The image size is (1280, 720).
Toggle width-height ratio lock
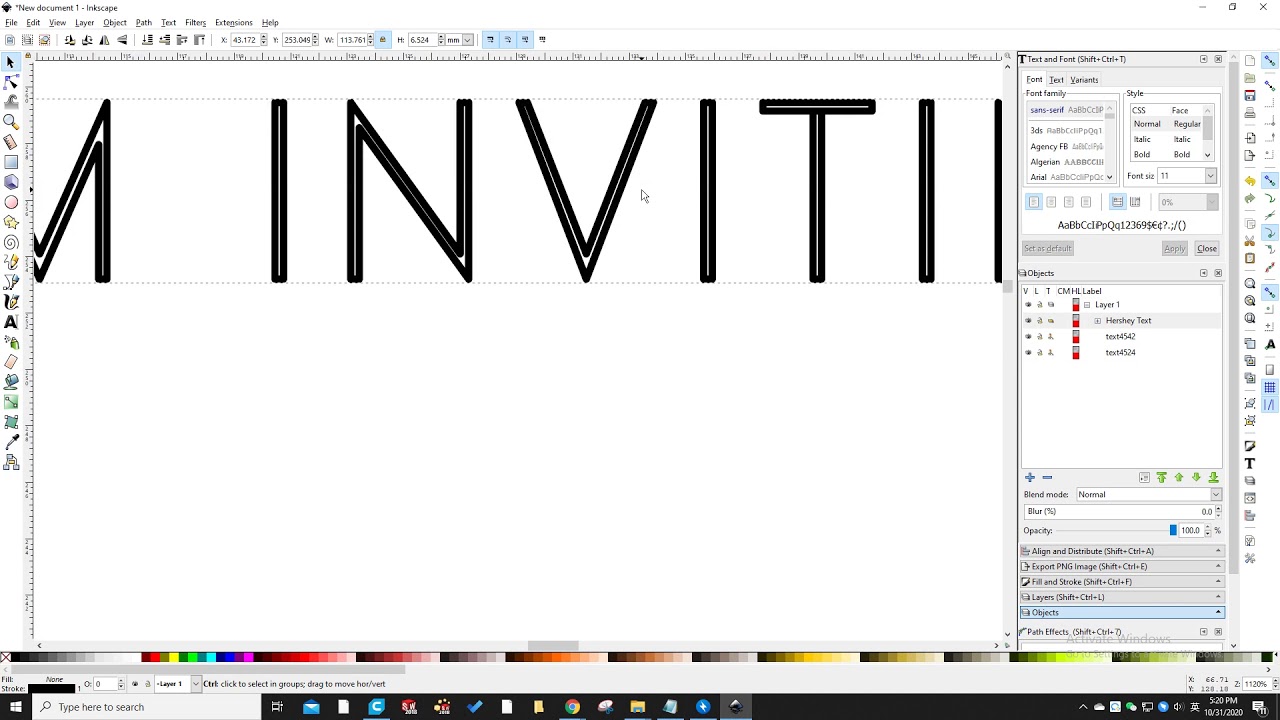click(383, 40)
